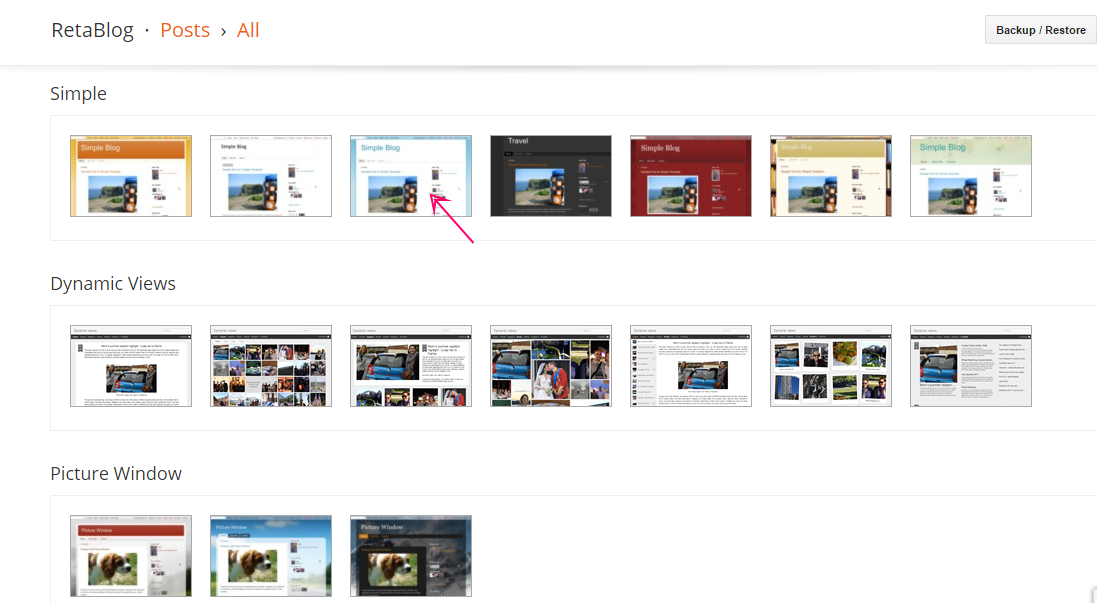
Task: Click the Dynamic Views section heading
Action: 113,284
